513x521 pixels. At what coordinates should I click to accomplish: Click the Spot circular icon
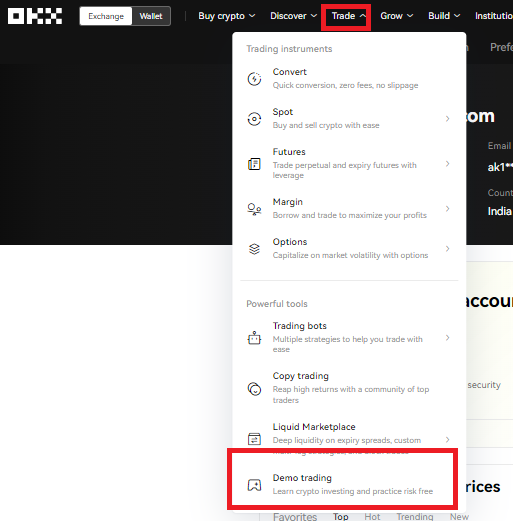coord(254,119)
